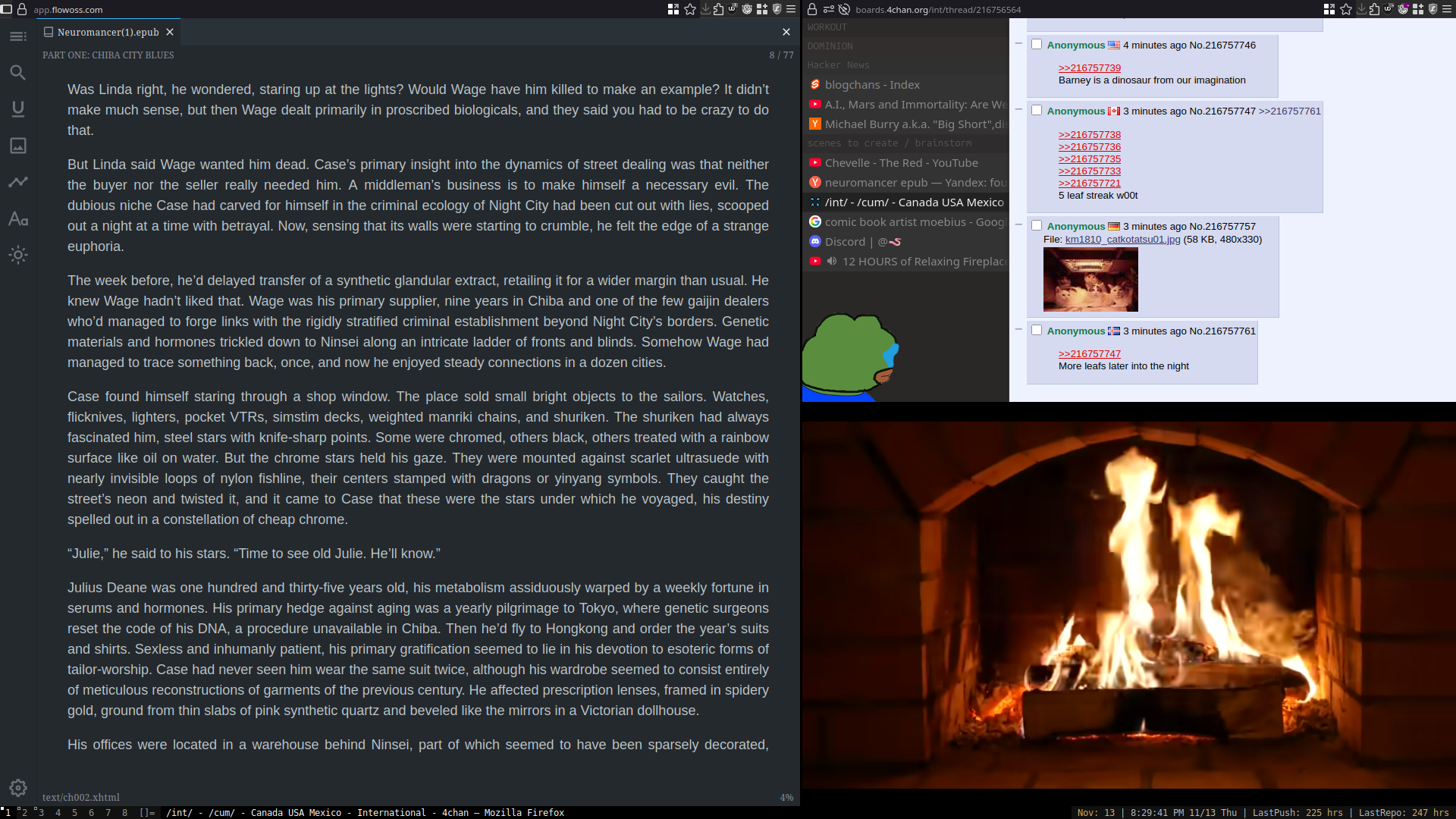Switch to the Chevelle - The Red YouTube tab
1456x819 pixels.
901,163
